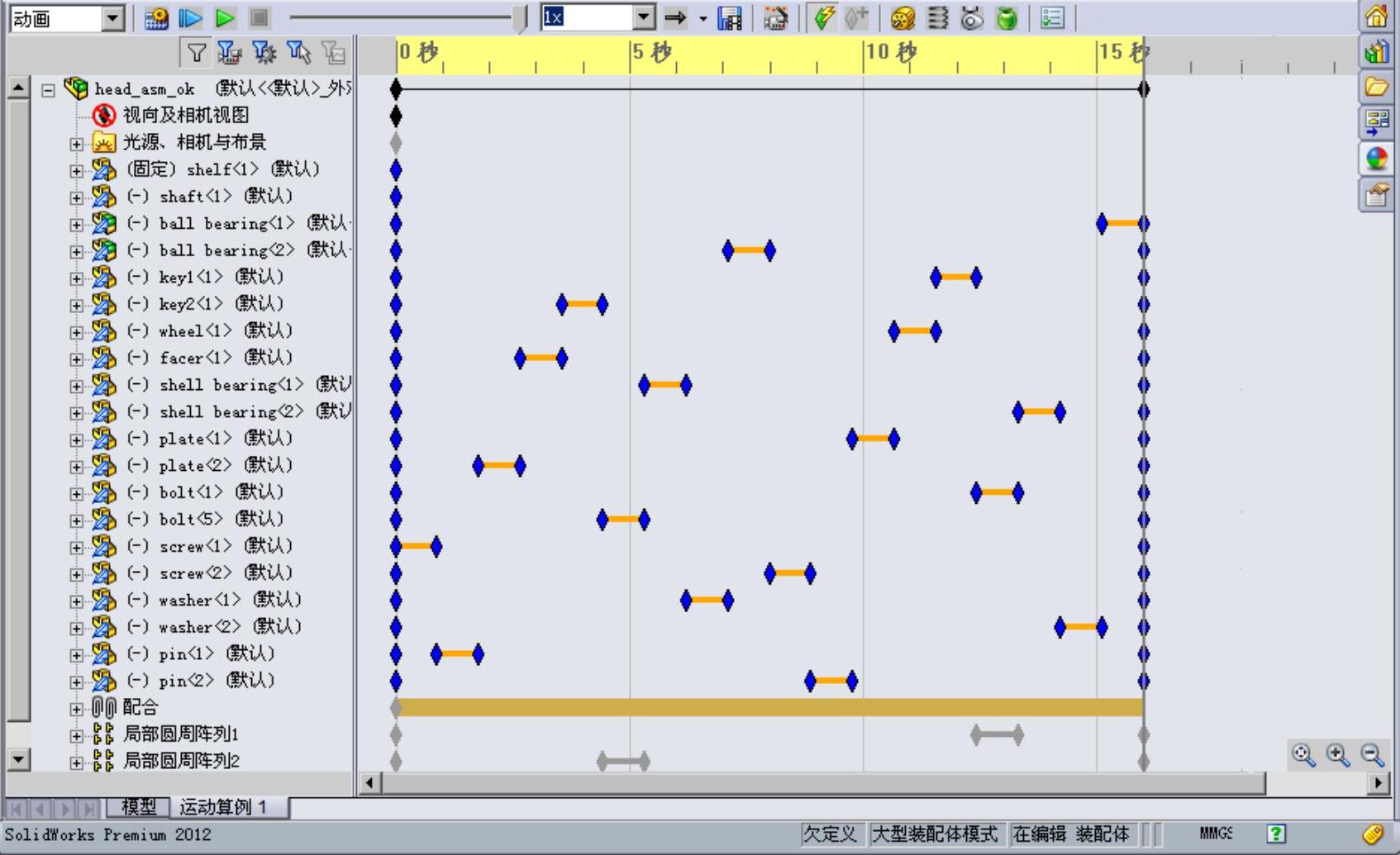Click the Calculate motion study icon
Image resolution: width=1400 pixels, height=855 pixels.
pyautogui.click(x=156, y=18)
